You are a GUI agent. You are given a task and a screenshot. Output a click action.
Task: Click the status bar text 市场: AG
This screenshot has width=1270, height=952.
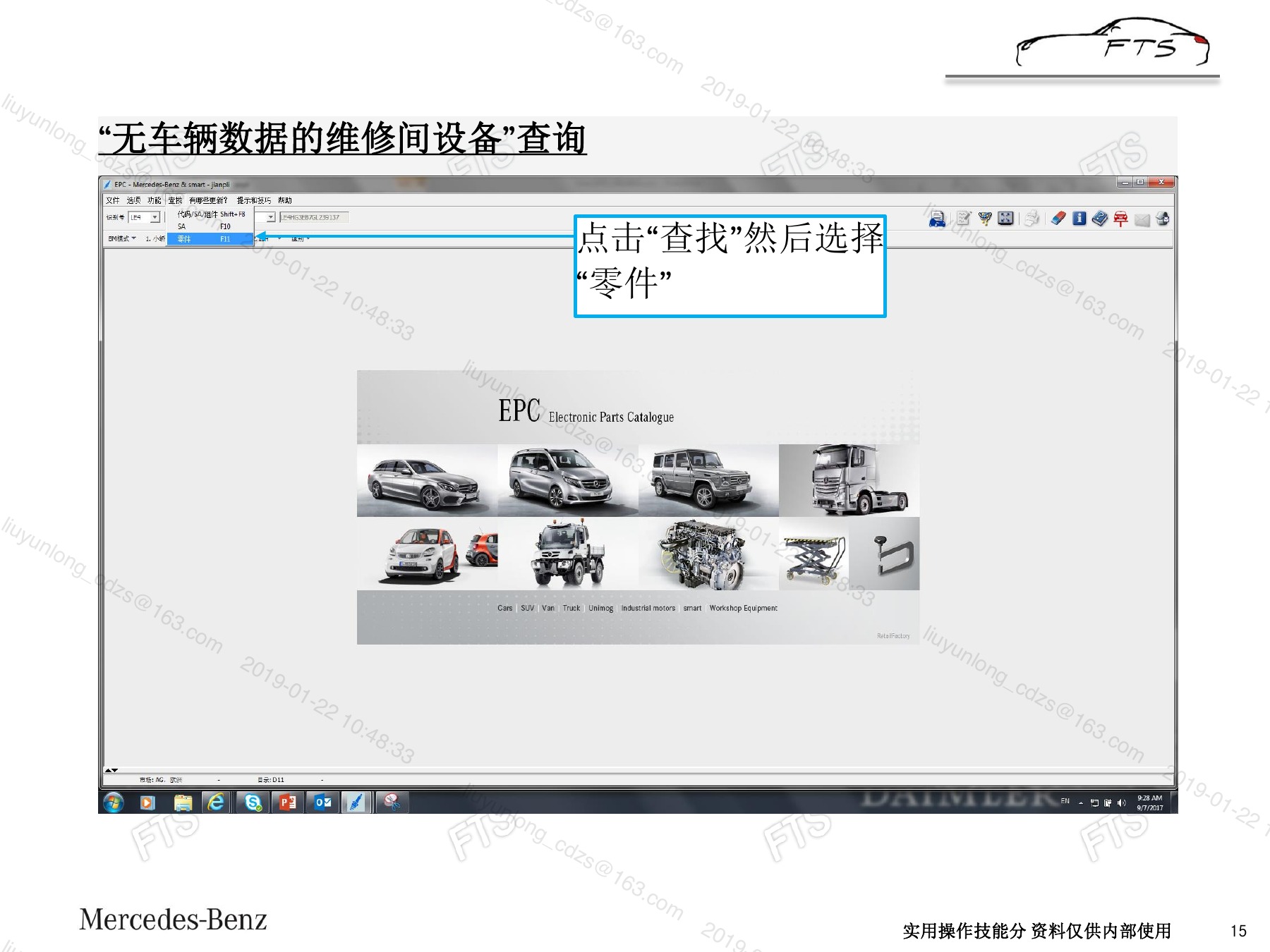(152, 780)
